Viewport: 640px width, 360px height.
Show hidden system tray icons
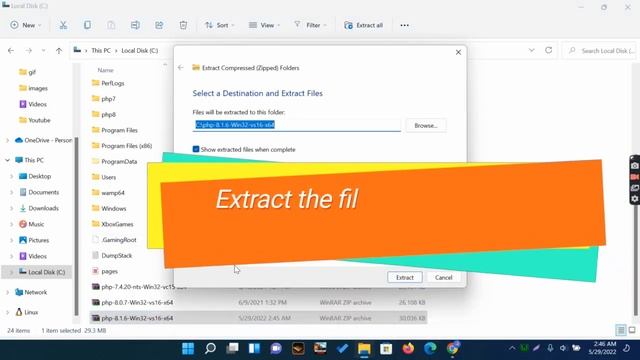pyautogui.click(x=512, y=348)
